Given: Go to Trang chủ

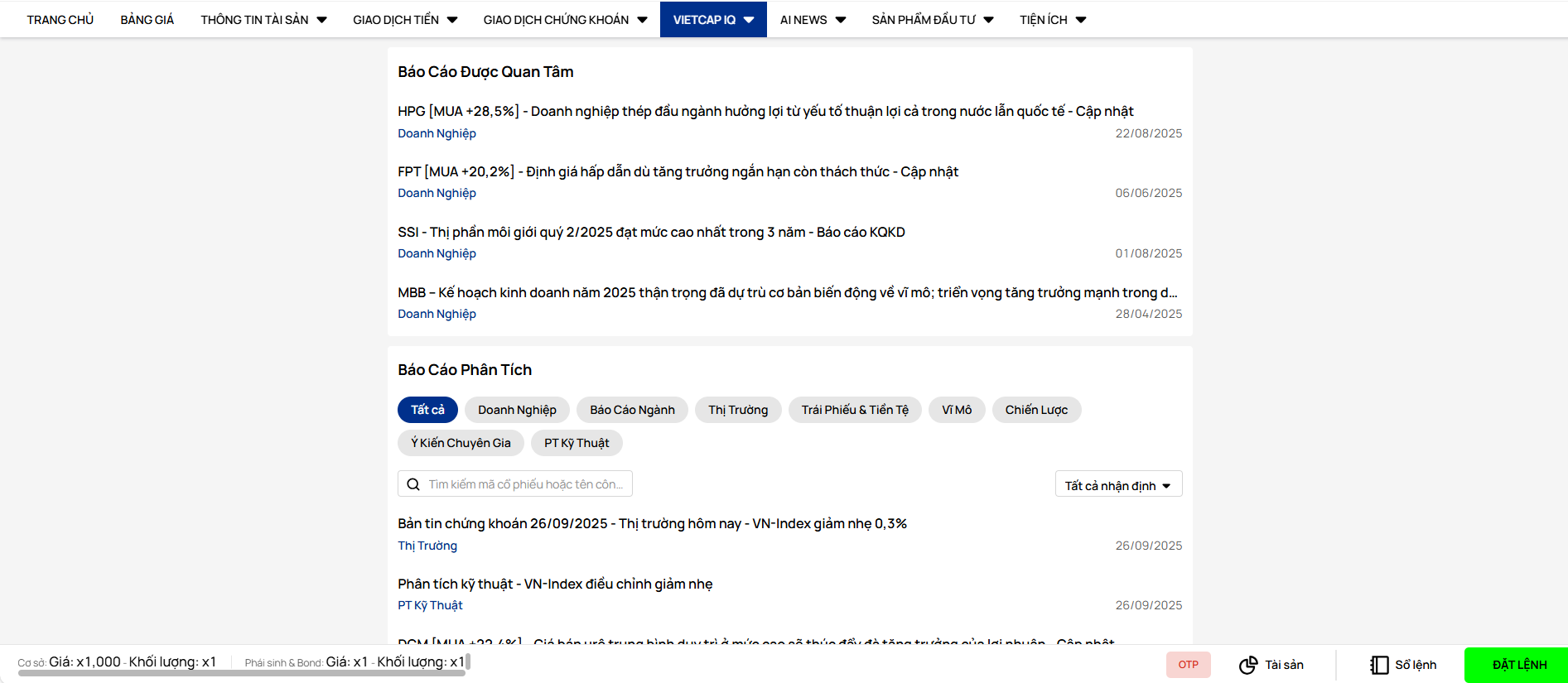Looking at the screenshot, I should [60, 20].
